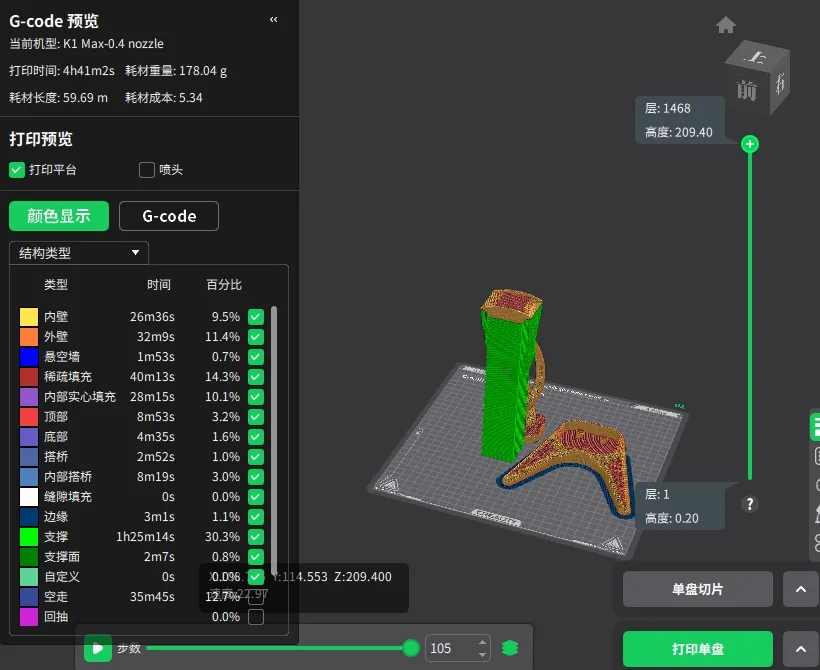Click the 单盘切片 button
The image size is (820, 670).
pyautogui.click(x=697, y=590)
